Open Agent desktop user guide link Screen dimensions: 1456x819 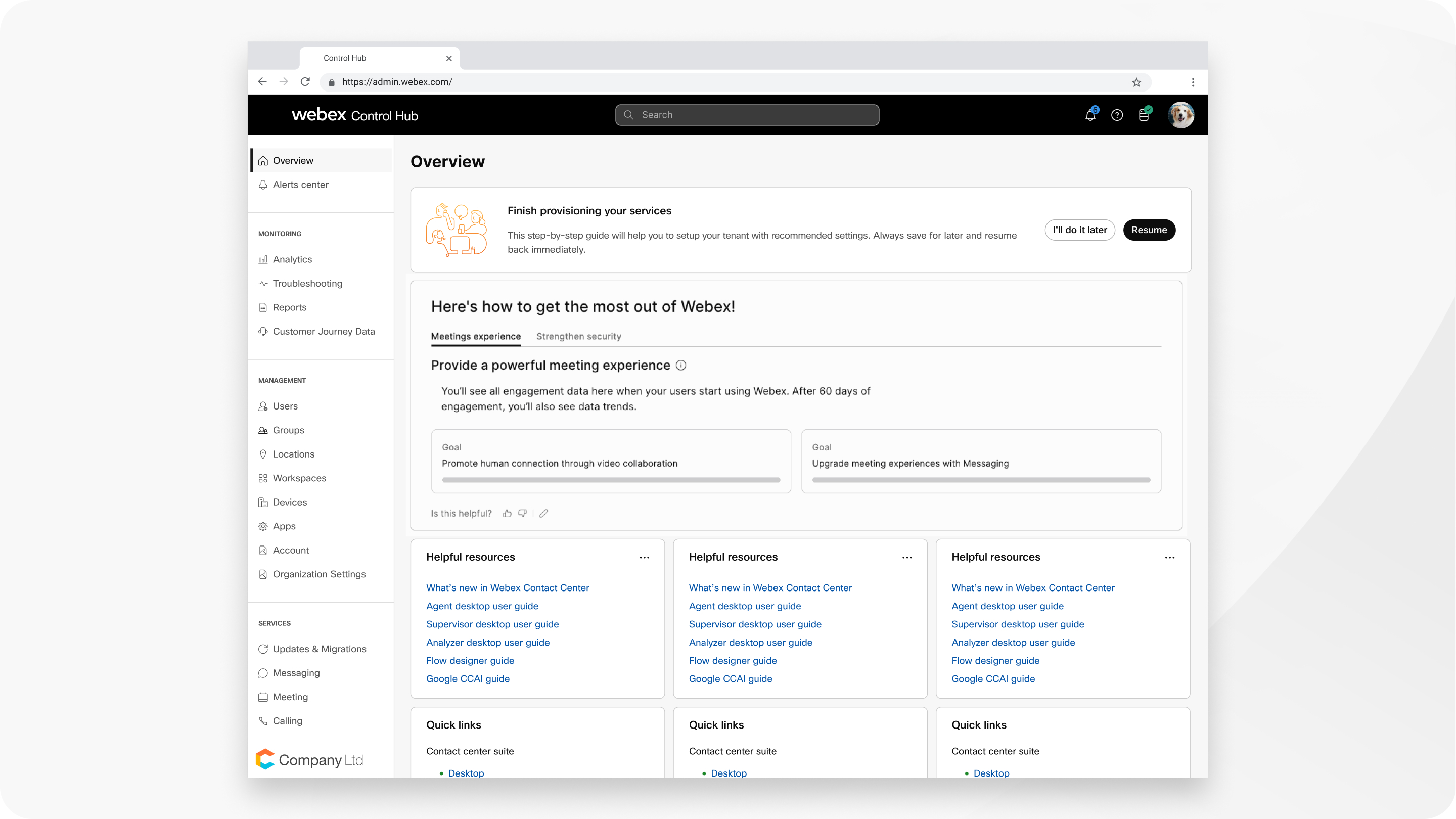pos(482,605)
